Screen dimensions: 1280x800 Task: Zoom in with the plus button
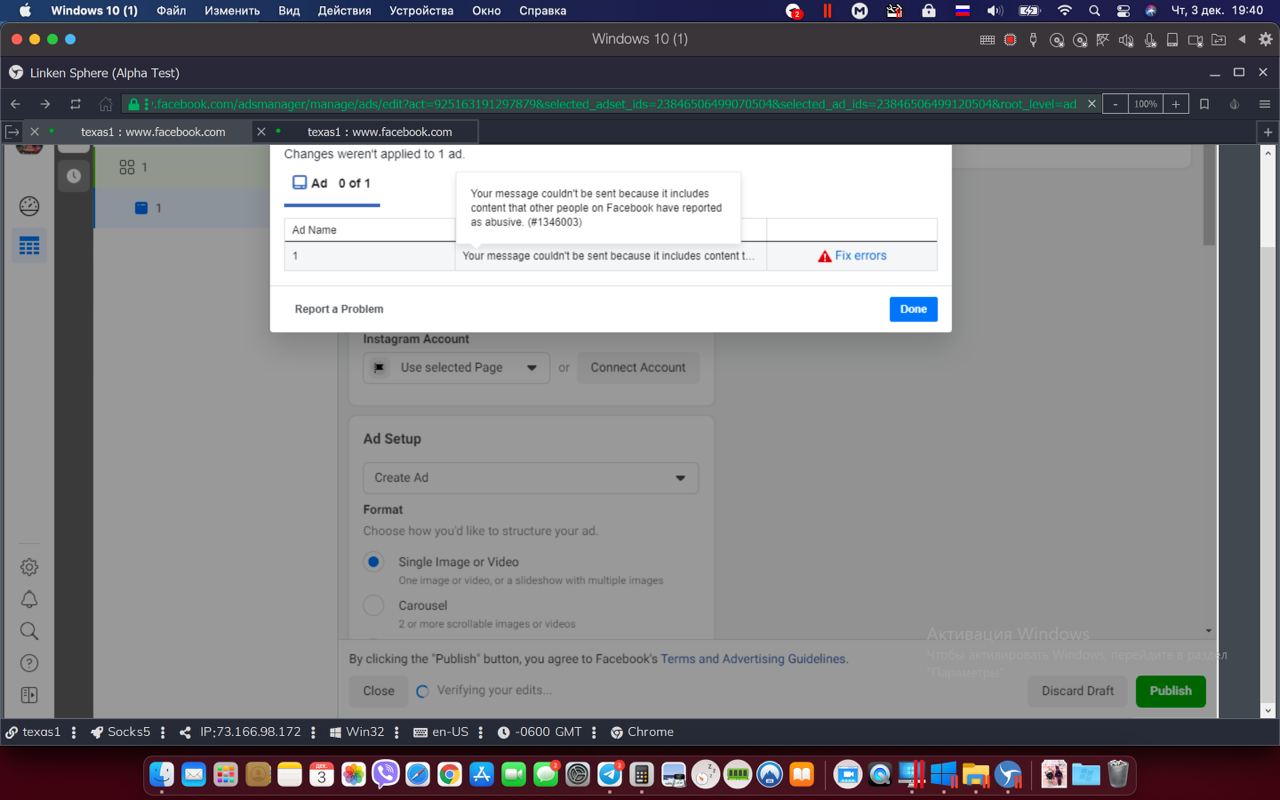click(1176, 104)
